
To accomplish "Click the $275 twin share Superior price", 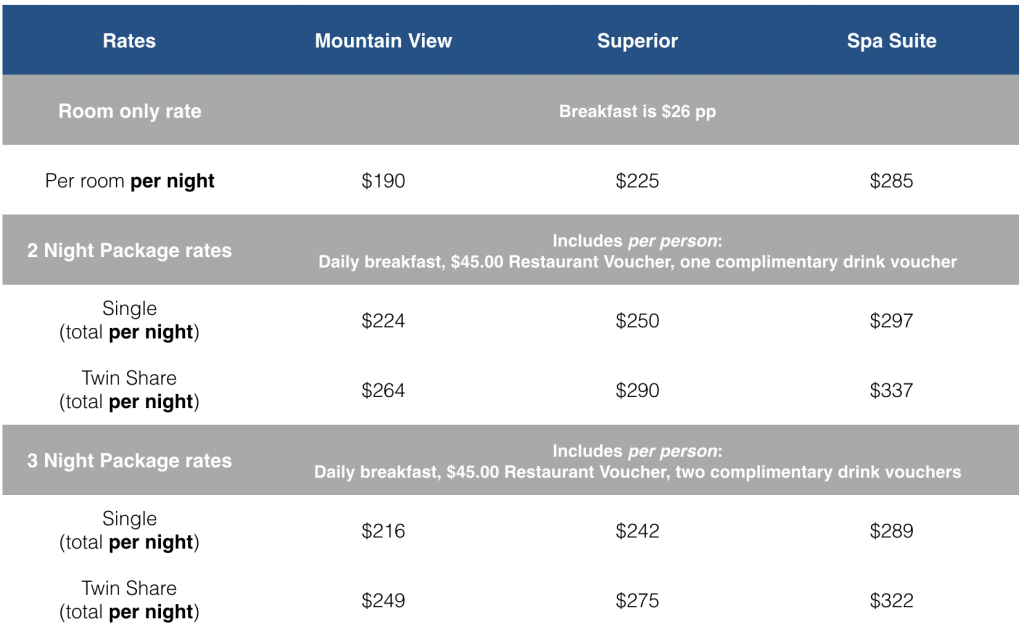I will click(637, 600).
